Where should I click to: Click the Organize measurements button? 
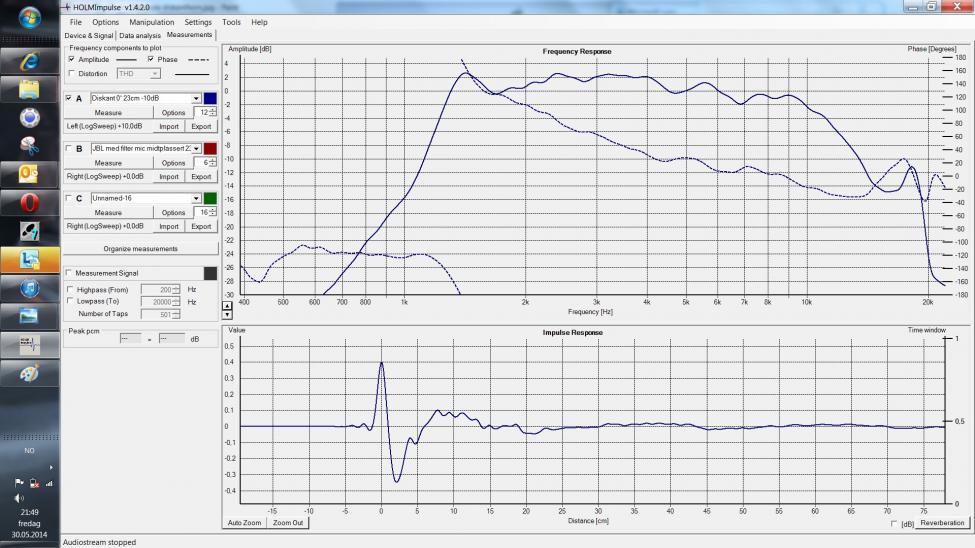[x=140, y=248]
